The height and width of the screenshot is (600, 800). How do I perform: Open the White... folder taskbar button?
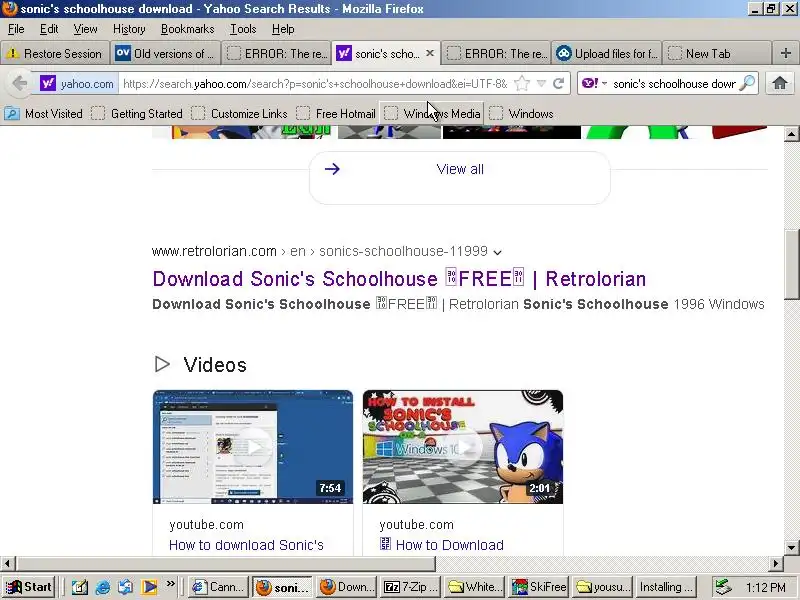(x=475, y=587)
